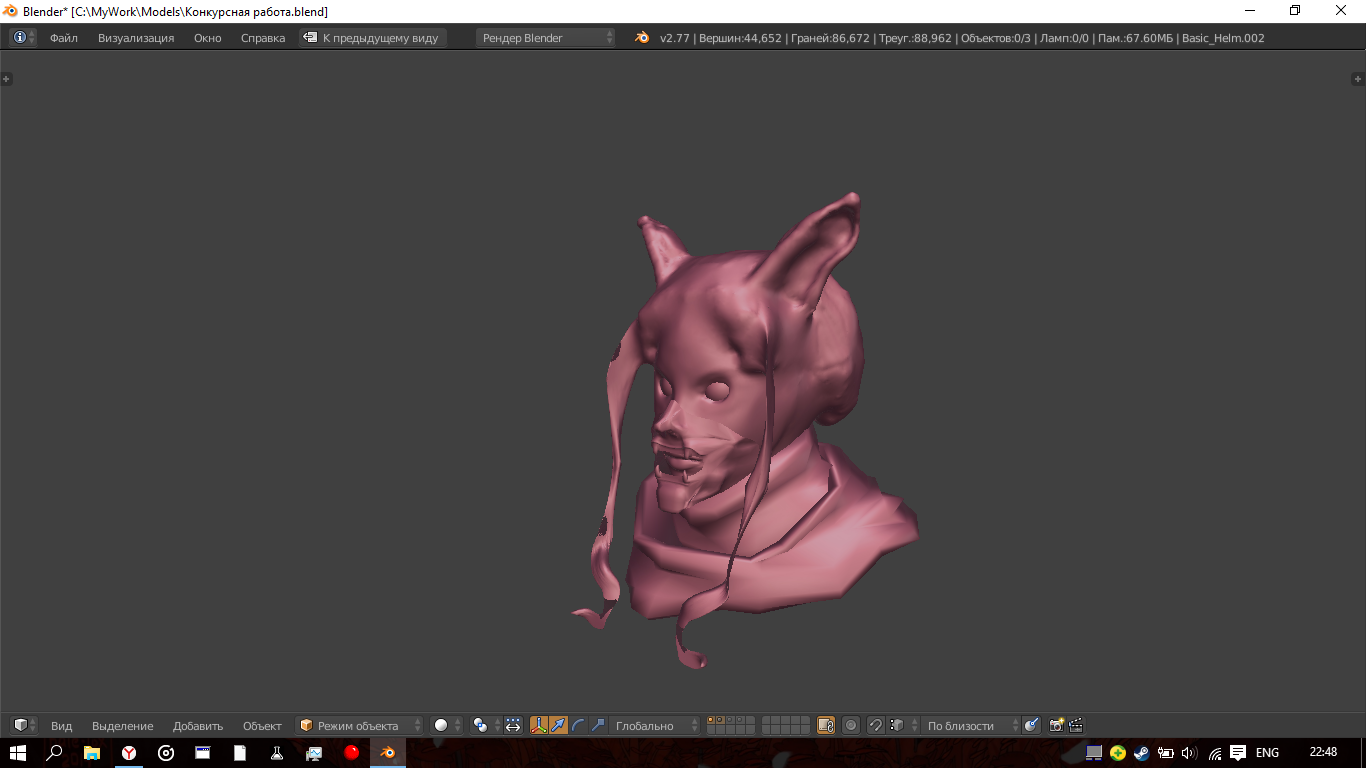Image resolution: width=1366 pixels, height=768 pixels.
Task: Open the Режим объекта mode dropdown
Action: pos(360,725)
